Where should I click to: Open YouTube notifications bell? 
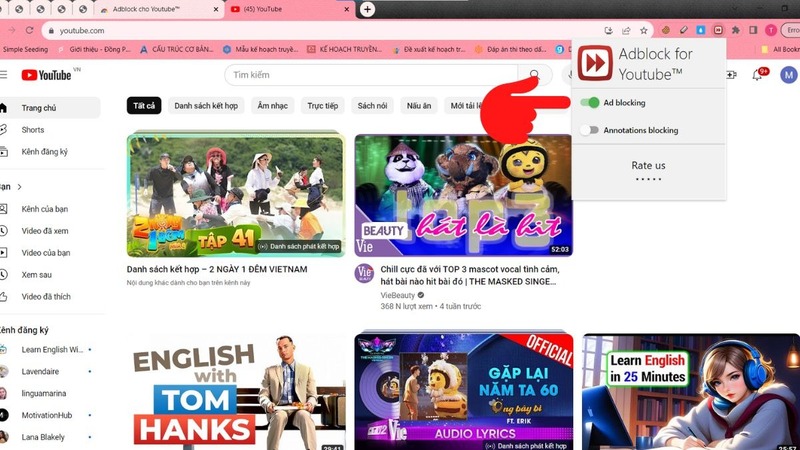[758, 75]
